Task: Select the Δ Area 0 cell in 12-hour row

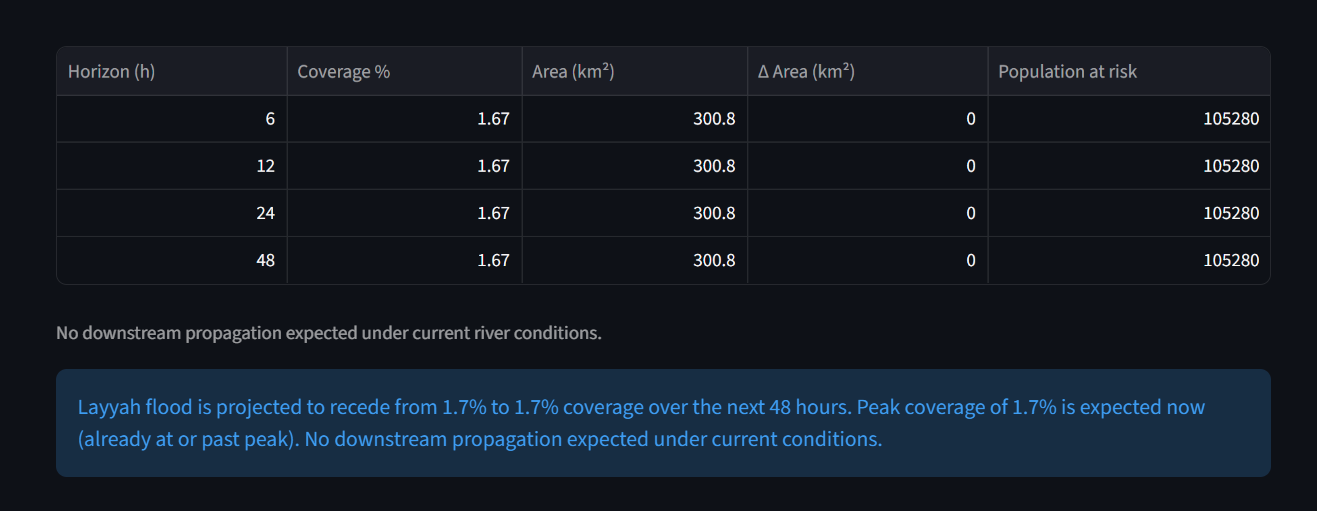Action: [x=868, y=166]
